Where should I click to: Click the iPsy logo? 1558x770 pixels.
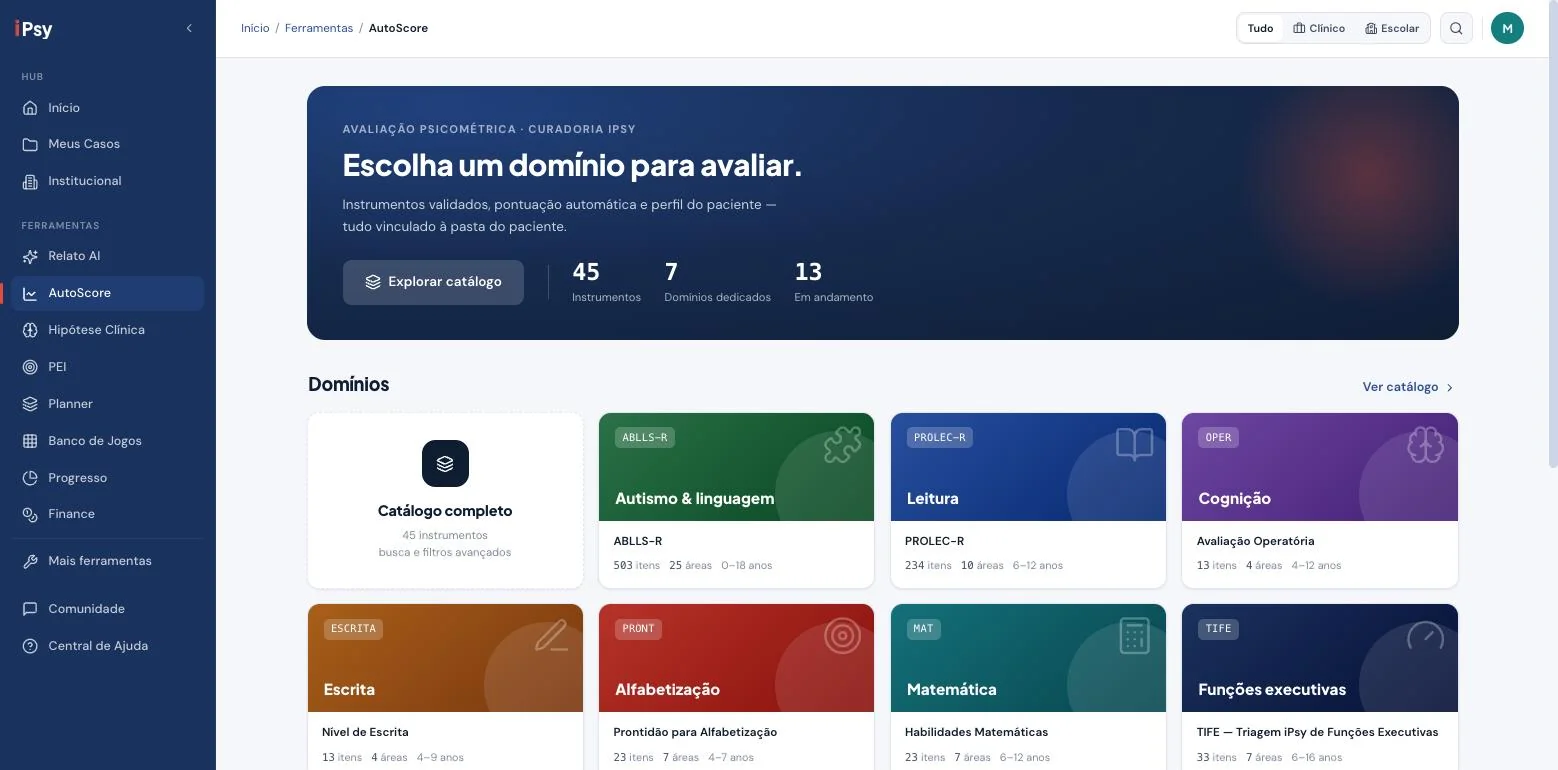pos(34,29)
